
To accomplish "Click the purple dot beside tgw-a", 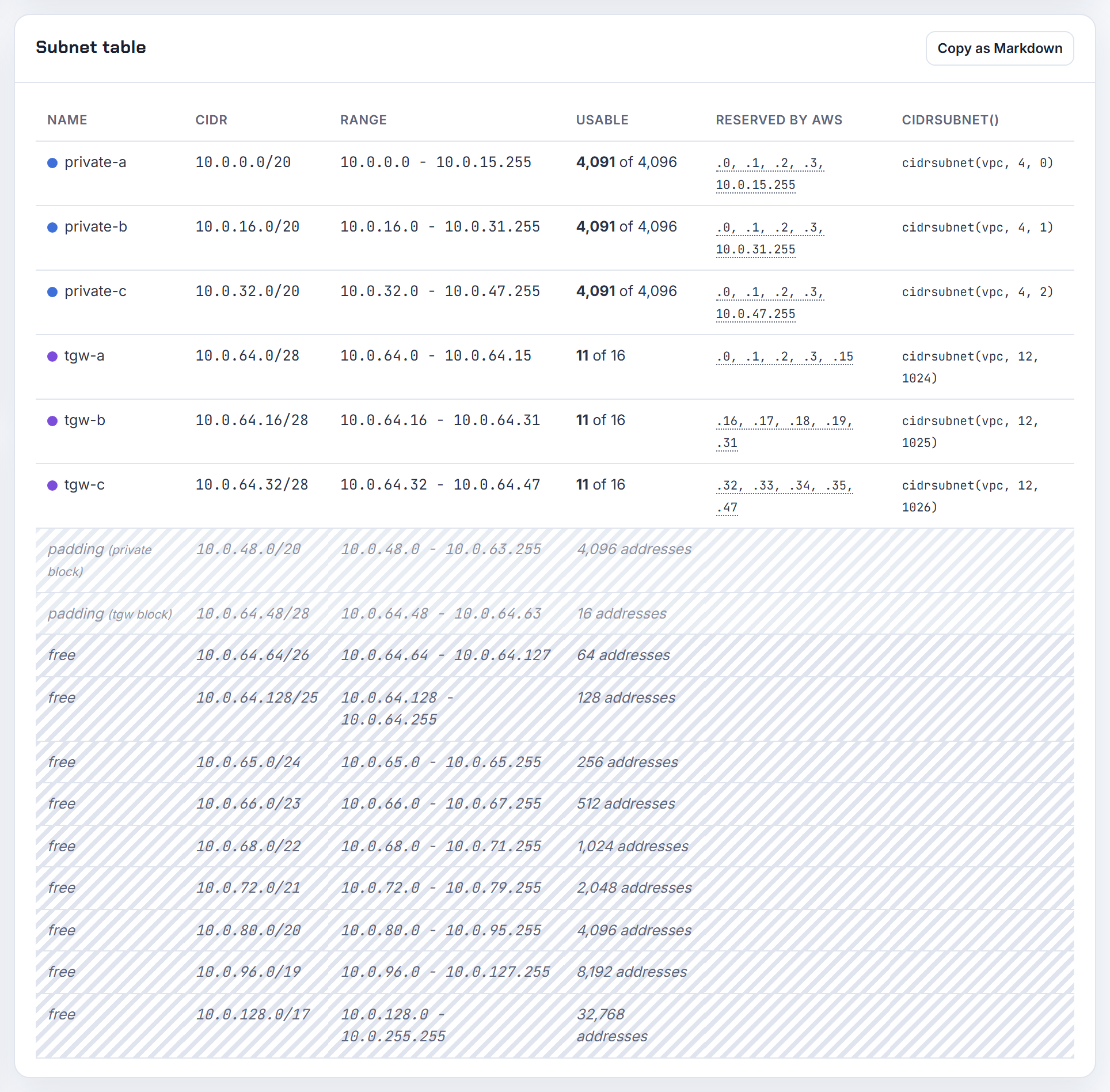I will pos(52,357).
